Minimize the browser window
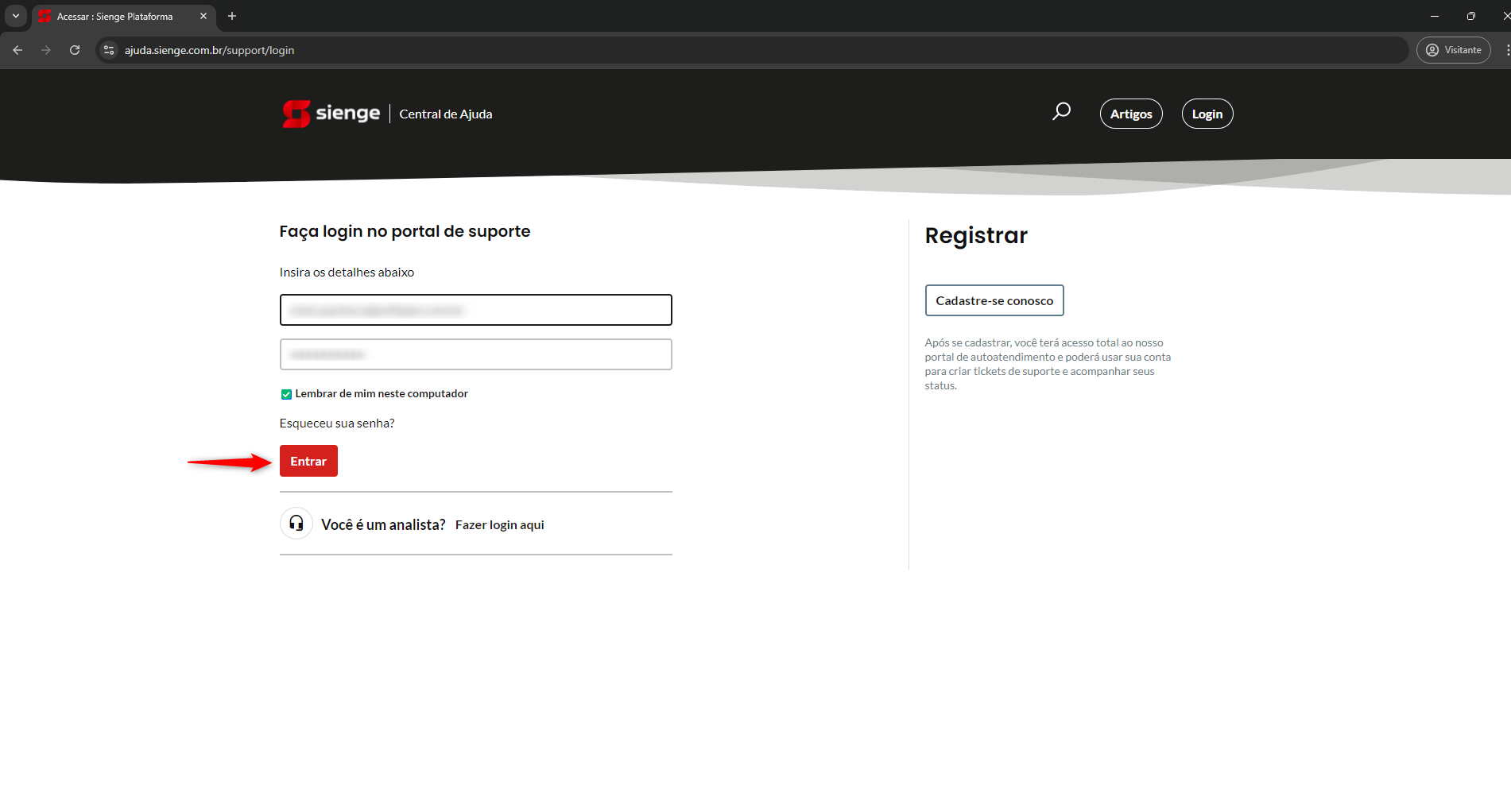The width and height of the screenshot is (1511, 812). (1435, 16)
